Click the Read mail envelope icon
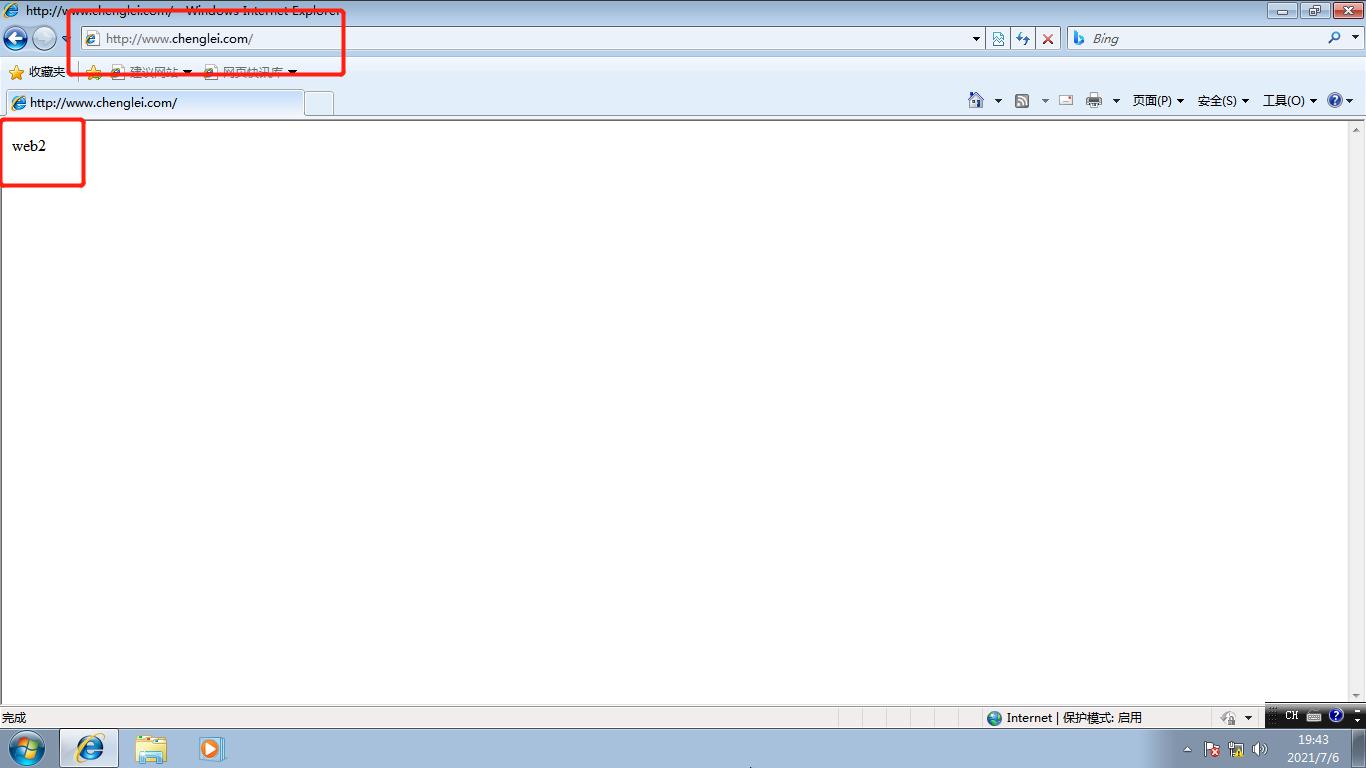 [x=1066, y=100]
